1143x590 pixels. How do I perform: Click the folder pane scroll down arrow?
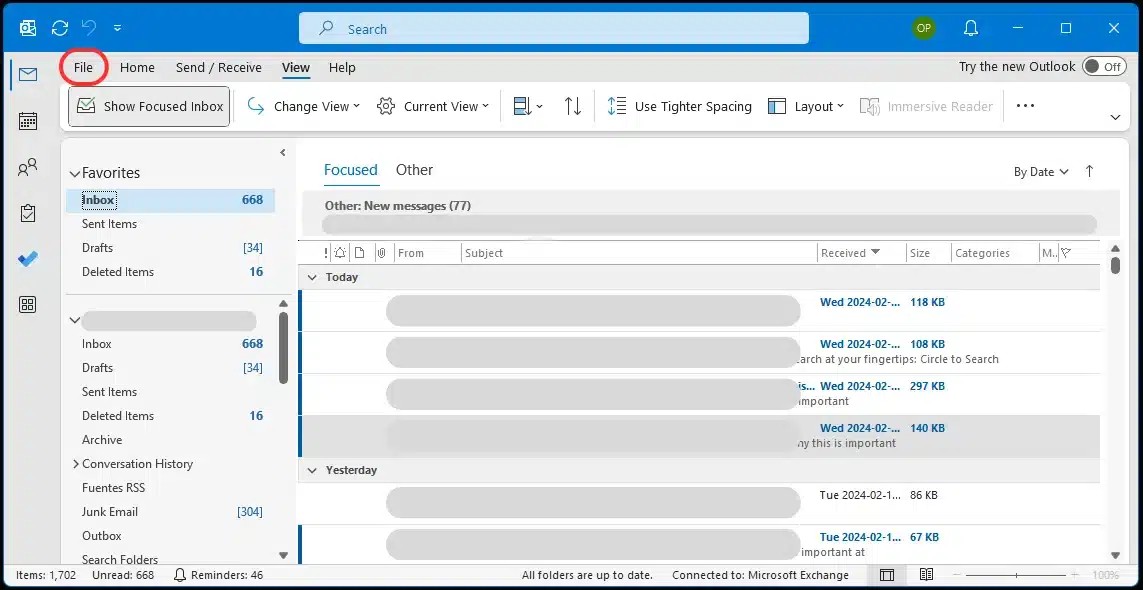point(284,556)
